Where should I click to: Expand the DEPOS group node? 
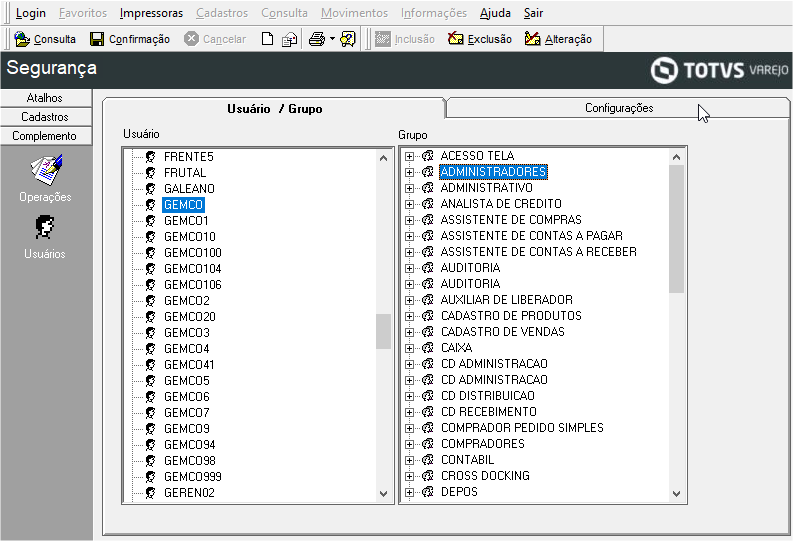[x=409, y=492]
